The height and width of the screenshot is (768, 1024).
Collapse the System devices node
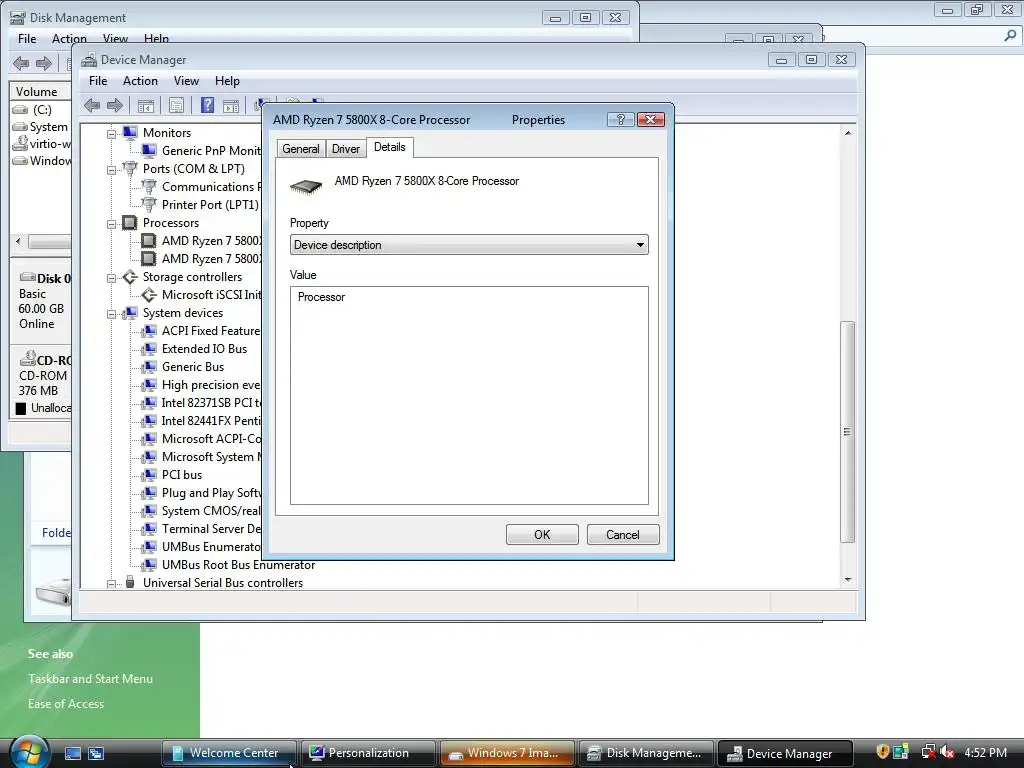click(112, 314)
